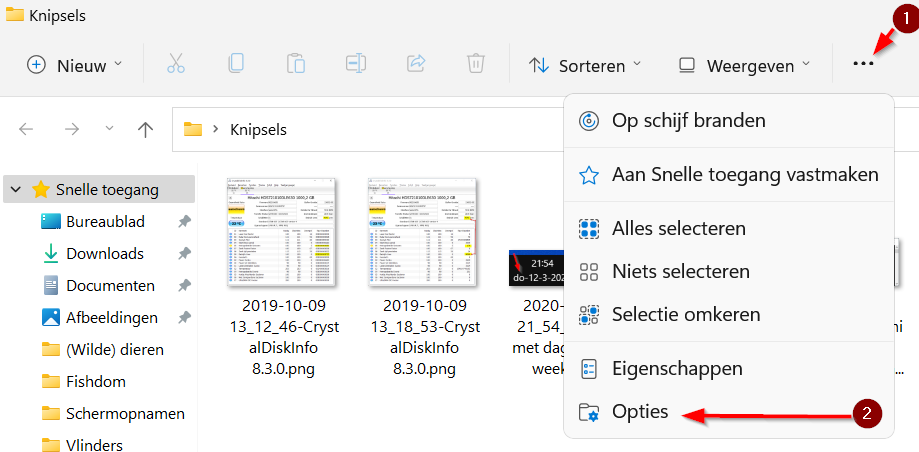The height and width of the screenshot is (452, 919).
Task: Select Eigenschappen in the menu
Action: 677,368
